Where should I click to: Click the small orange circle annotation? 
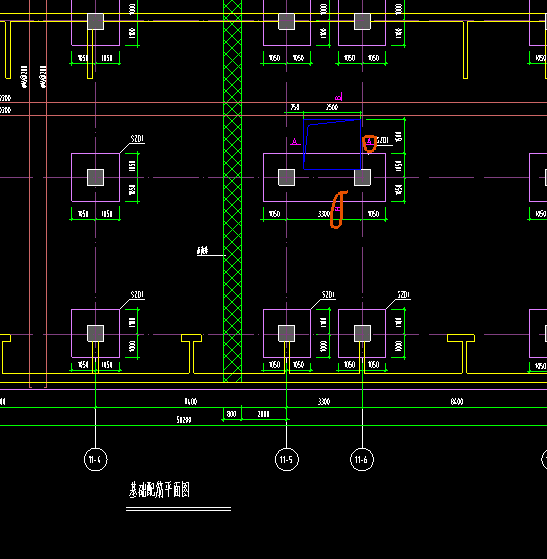[x=369, y=143]
